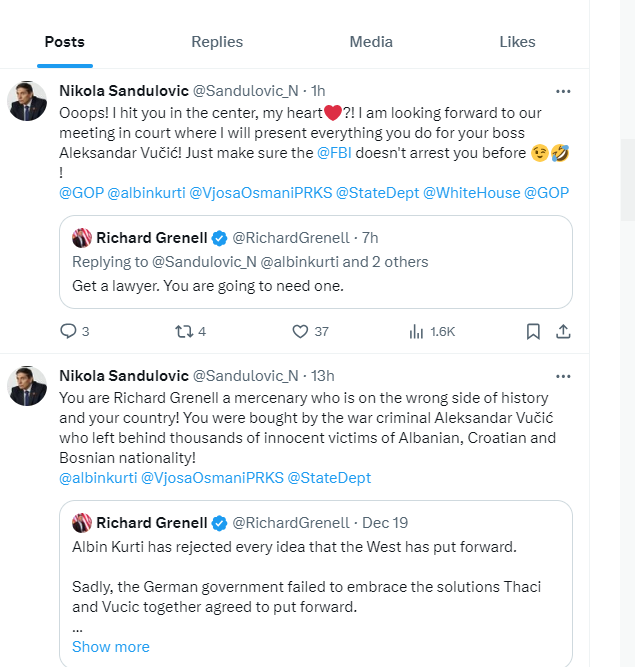Open more options on the 1h post
Viewport: 635px width, 667px height.
pyautogui.click(x=563, y=89)
